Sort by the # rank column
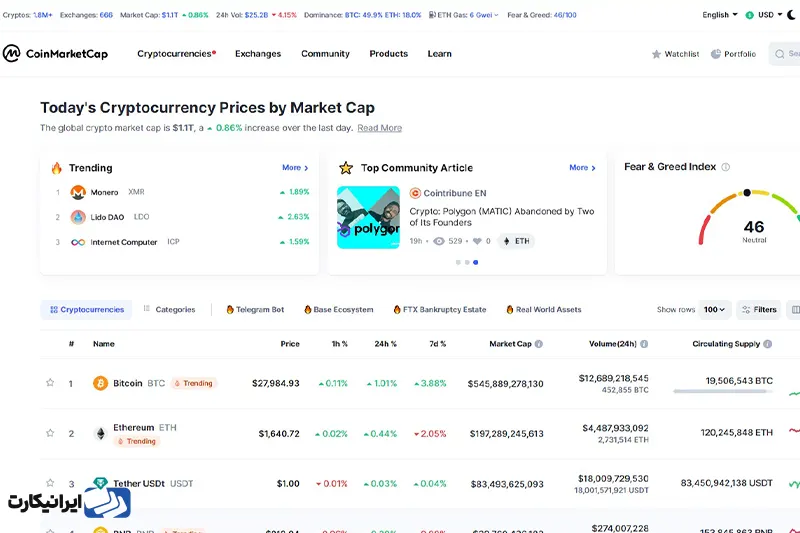 point(71,344)
